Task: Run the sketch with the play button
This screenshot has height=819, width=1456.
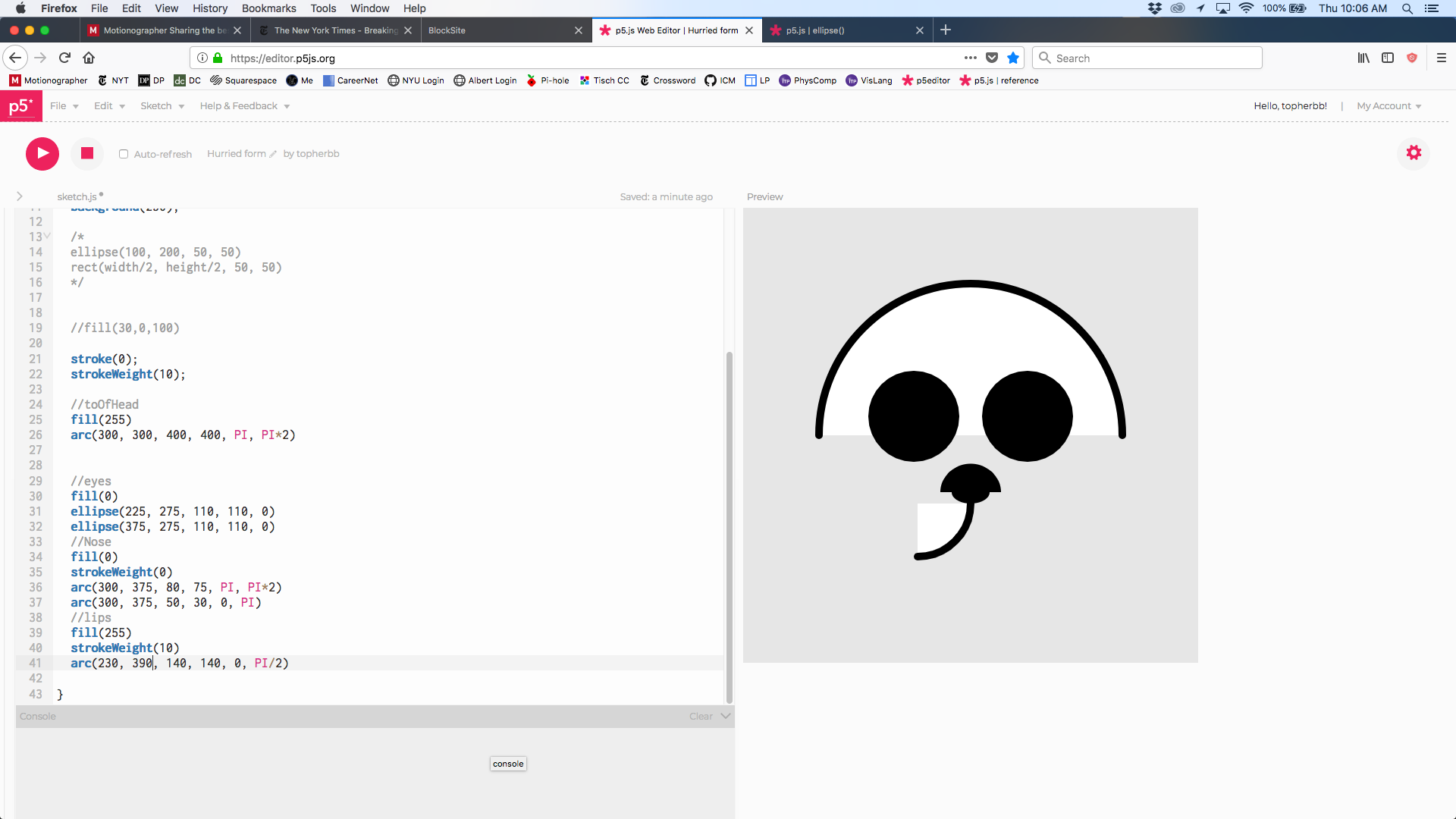Action: coord(42,154)
